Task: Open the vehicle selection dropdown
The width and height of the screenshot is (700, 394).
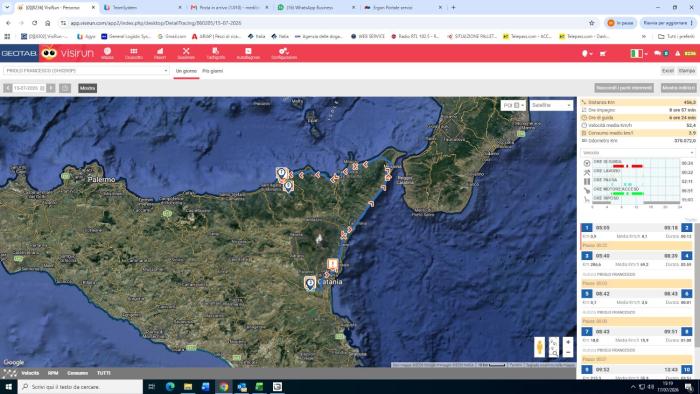Action: pos(86,71)
